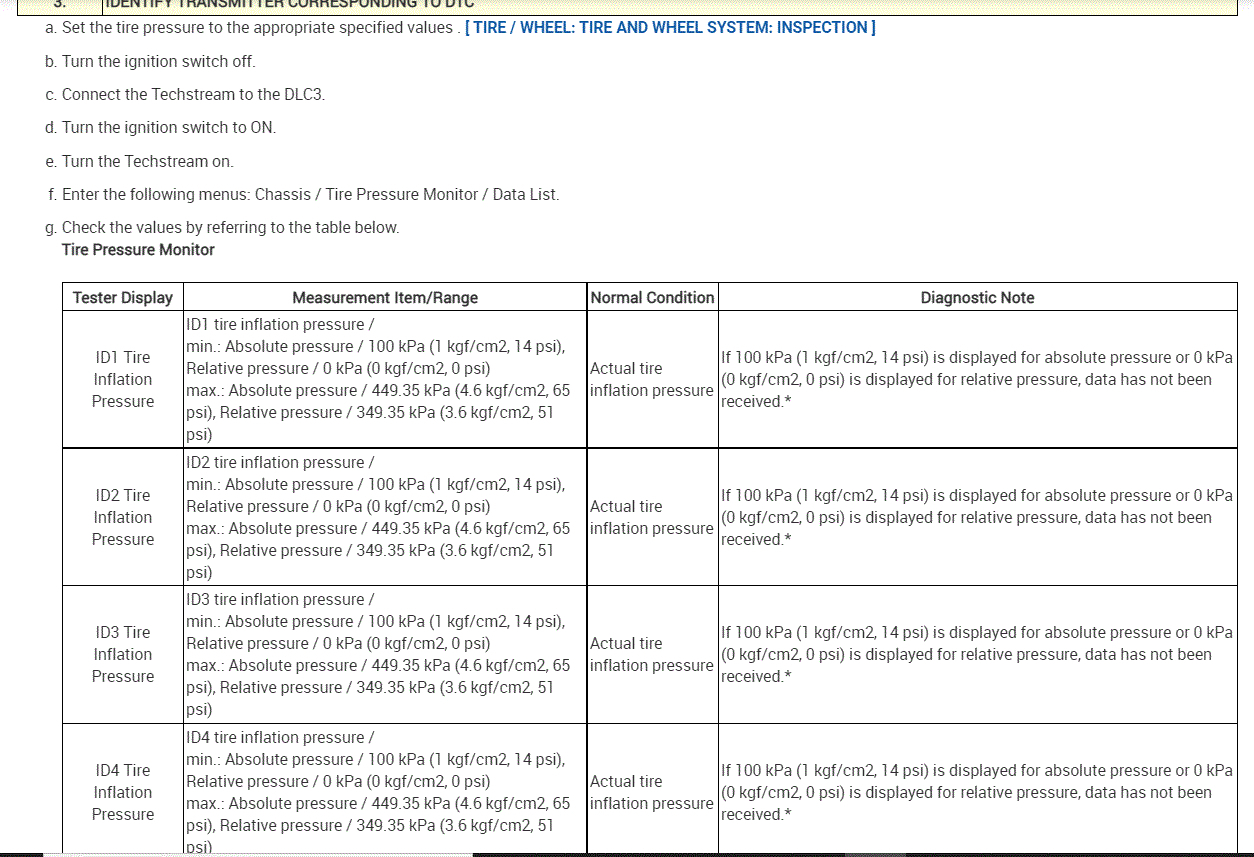Click the 'Tester Display' column header
This screenshot has height=857, width=1254.
pyautogui.click(x=123, y=297)
